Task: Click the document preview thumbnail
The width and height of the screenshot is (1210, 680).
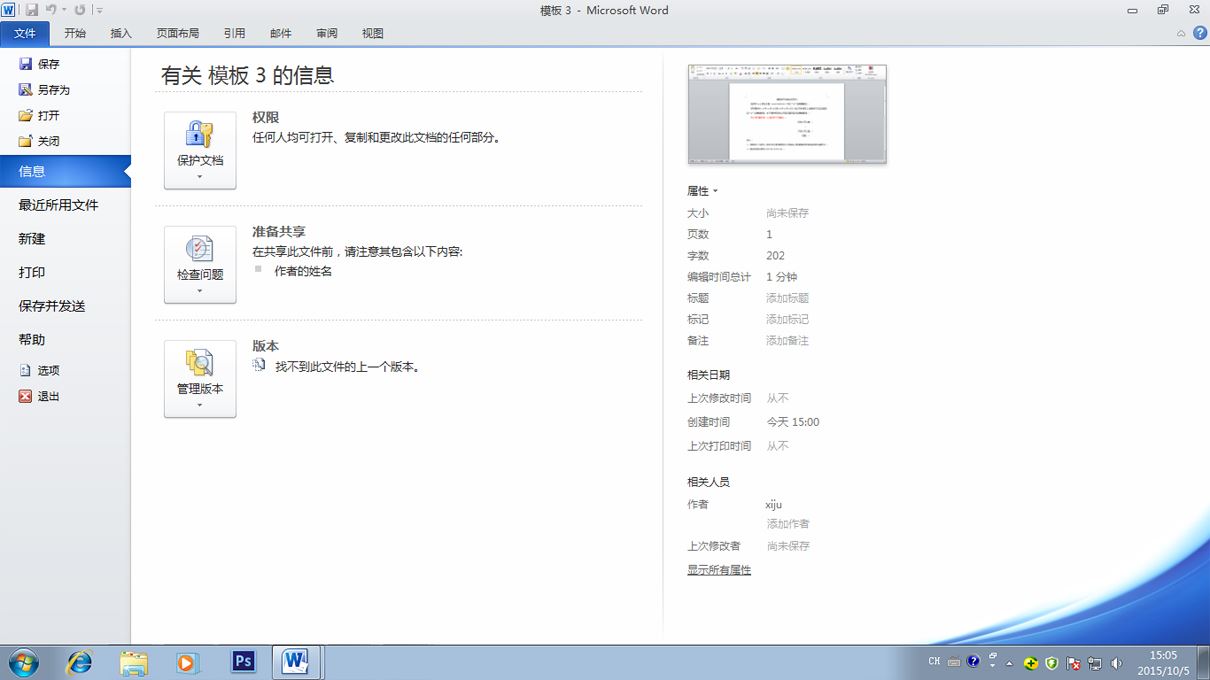Action: [x=787, y=114]
